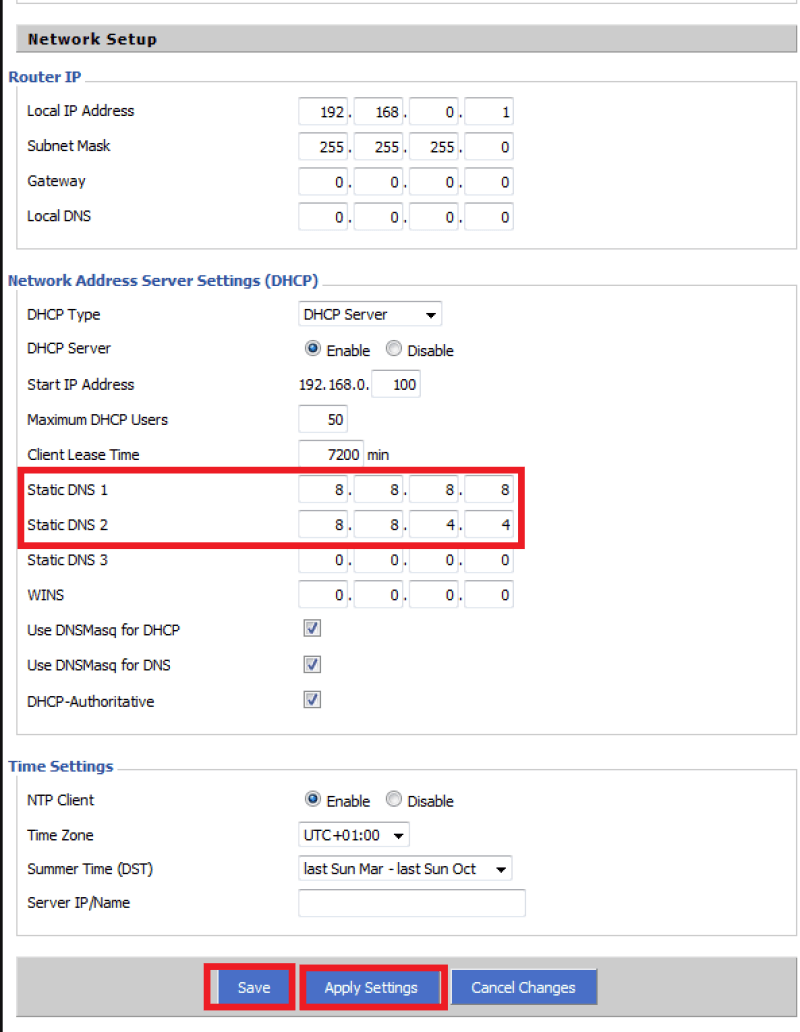Uncheck the DHCP-Authoritative checkbox
Image resolution: width=800 pixels, height=1032 pixels.
[x=312, y=700]
